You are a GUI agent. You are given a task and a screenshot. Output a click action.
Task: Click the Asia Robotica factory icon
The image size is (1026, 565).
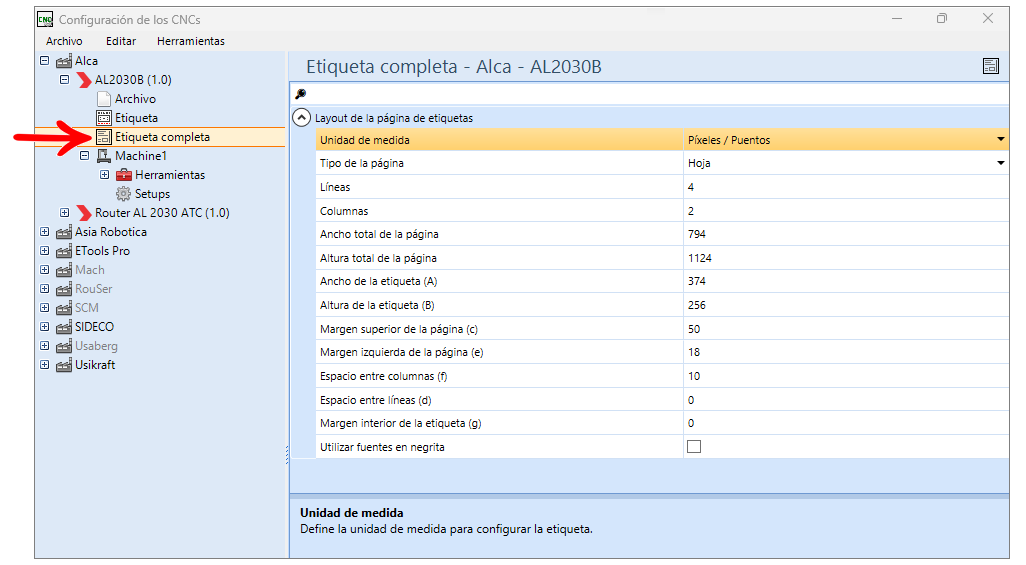pyautogui.click(x=63, y=232)
